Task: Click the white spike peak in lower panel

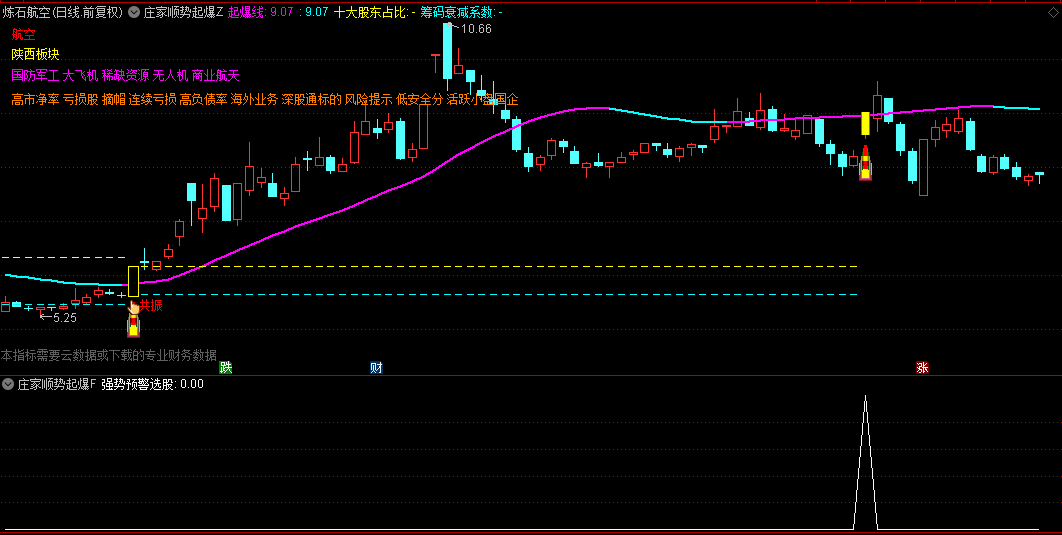Action: [865, 398]
